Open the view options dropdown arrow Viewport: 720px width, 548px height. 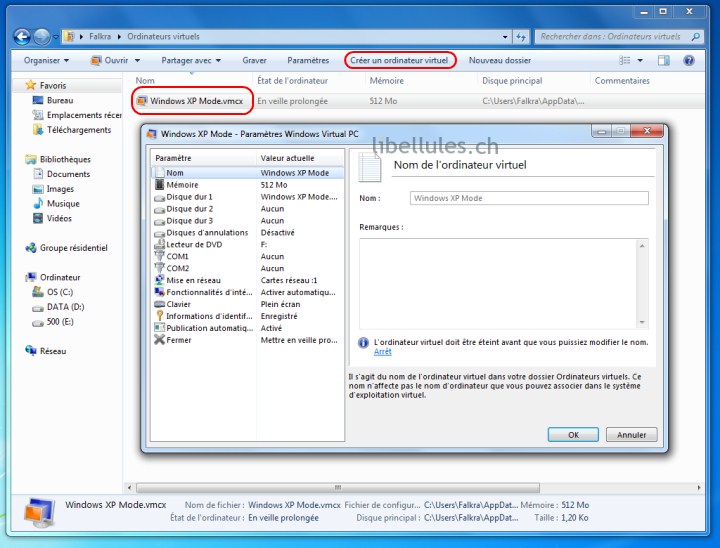pyautogui.click(x=640, y=60)
